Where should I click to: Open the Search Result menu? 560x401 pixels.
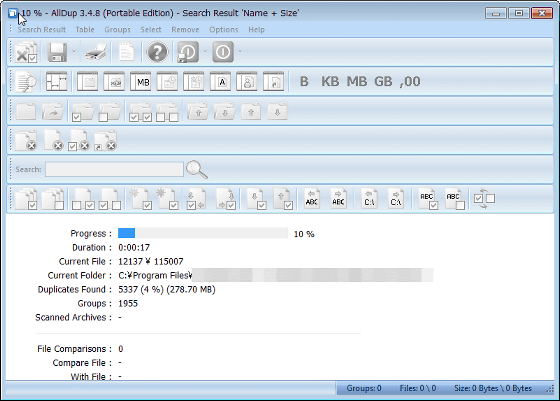click(x=41, y=30)
